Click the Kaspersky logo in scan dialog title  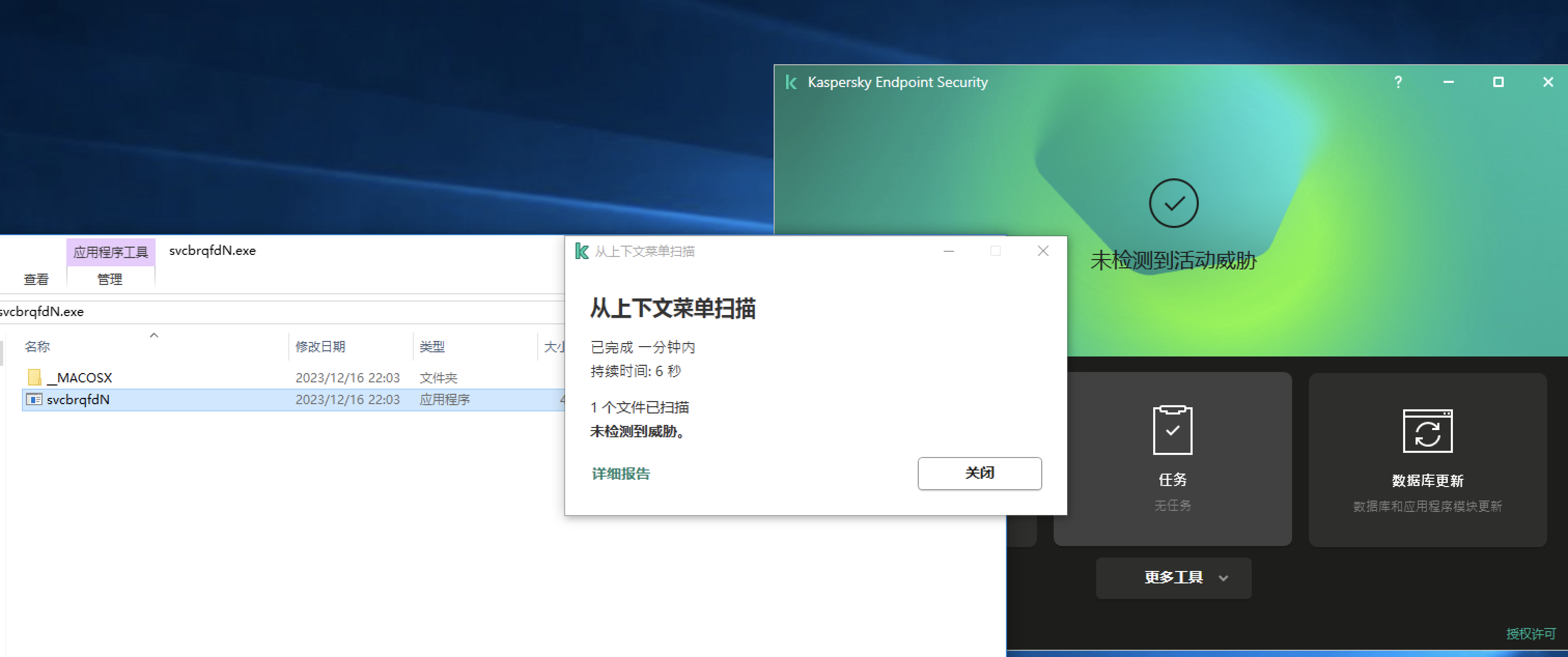click(x=581, y=251)
